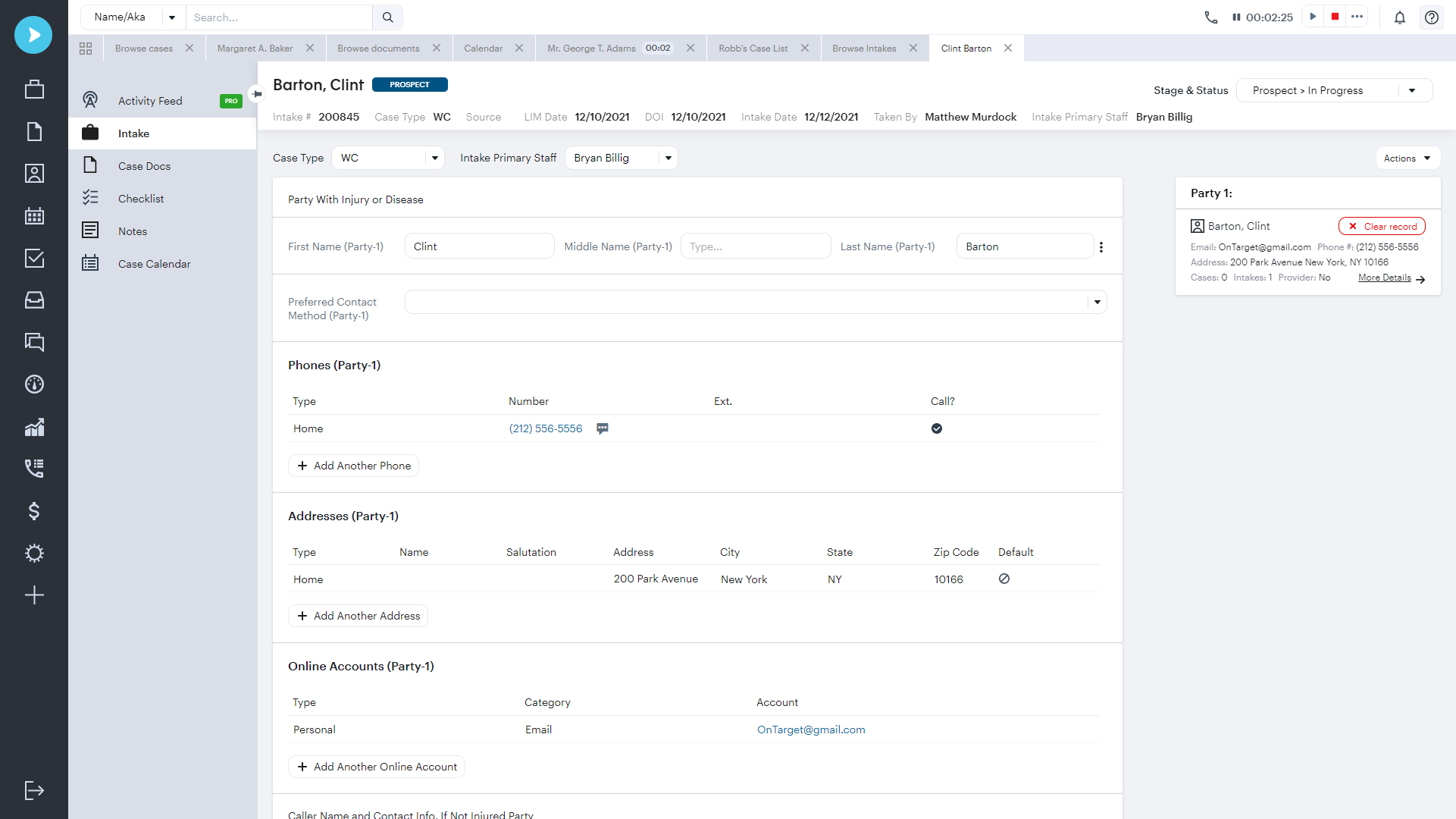Click the Middle Name (Party-1) input field
The image size is (1456, 819).
pos(755,246)
